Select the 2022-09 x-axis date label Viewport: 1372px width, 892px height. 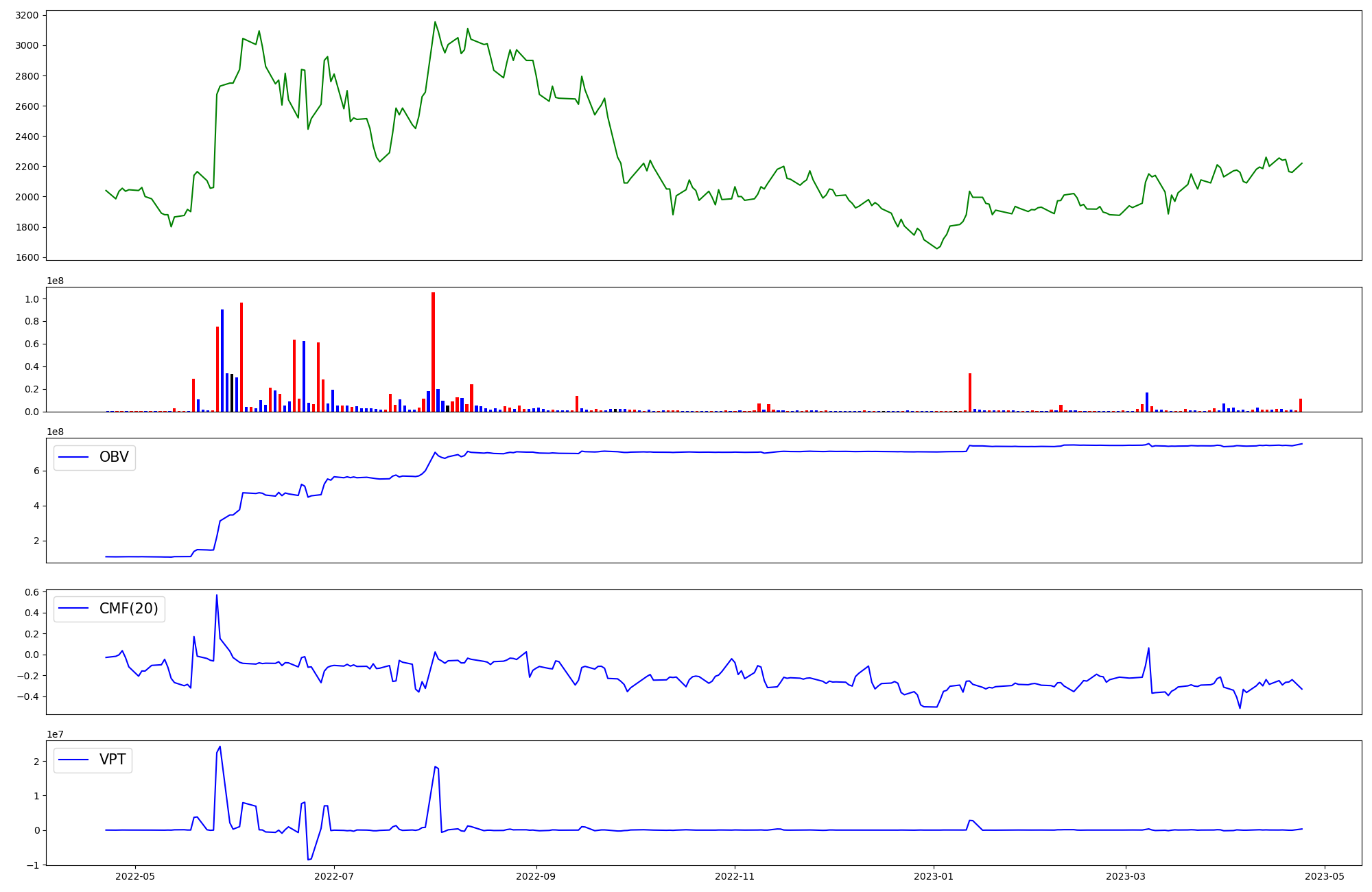click(536, 876)
